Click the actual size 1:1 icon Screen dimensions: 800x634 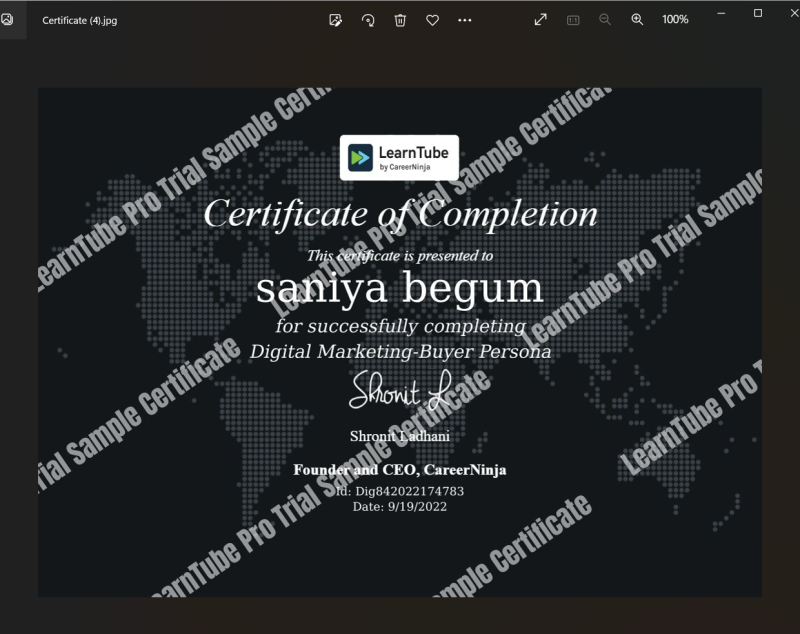click(x=573, y=20)
